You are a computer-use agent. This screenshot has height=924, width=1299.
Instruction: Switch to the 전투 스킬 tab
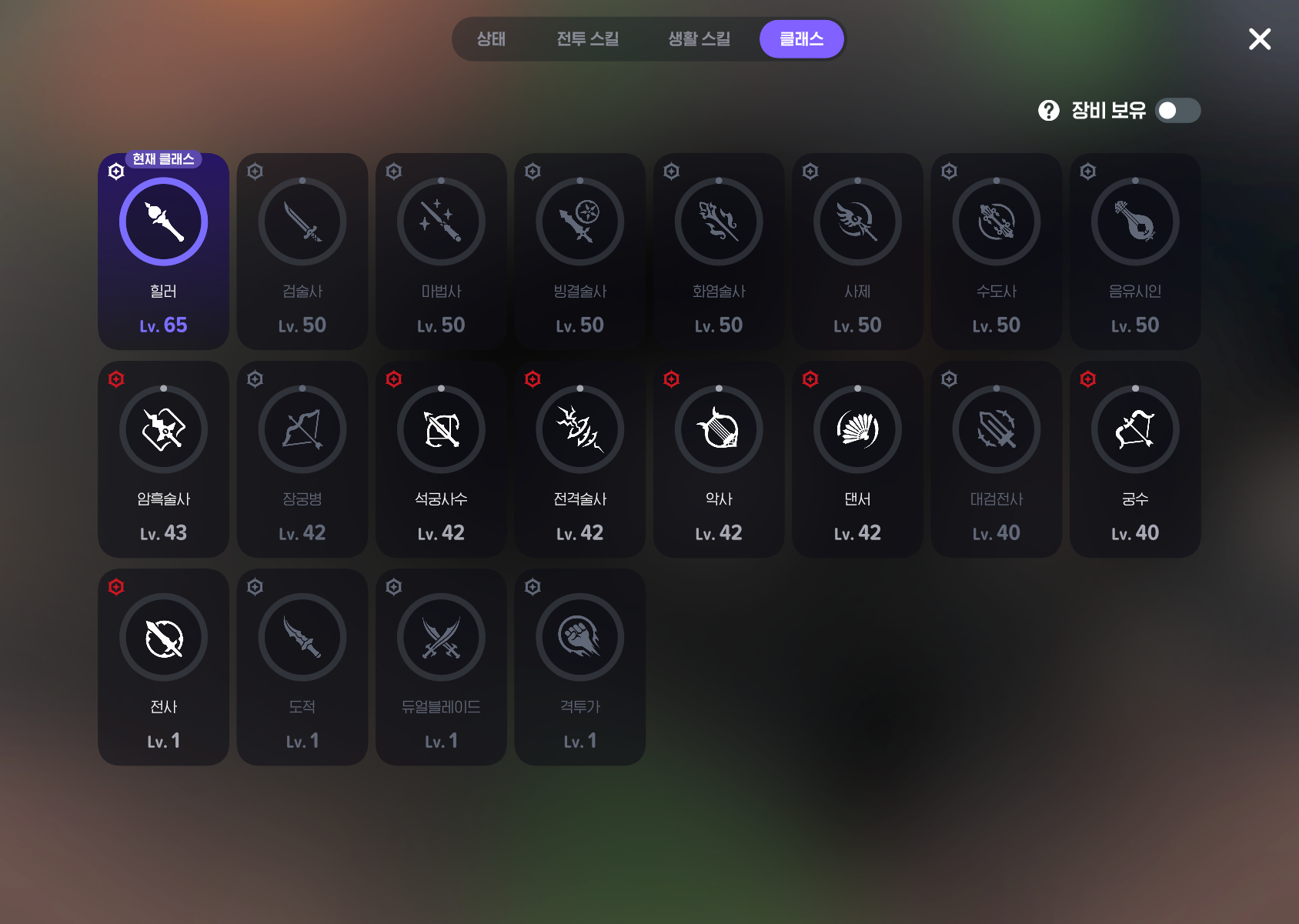tap(588, 39)
